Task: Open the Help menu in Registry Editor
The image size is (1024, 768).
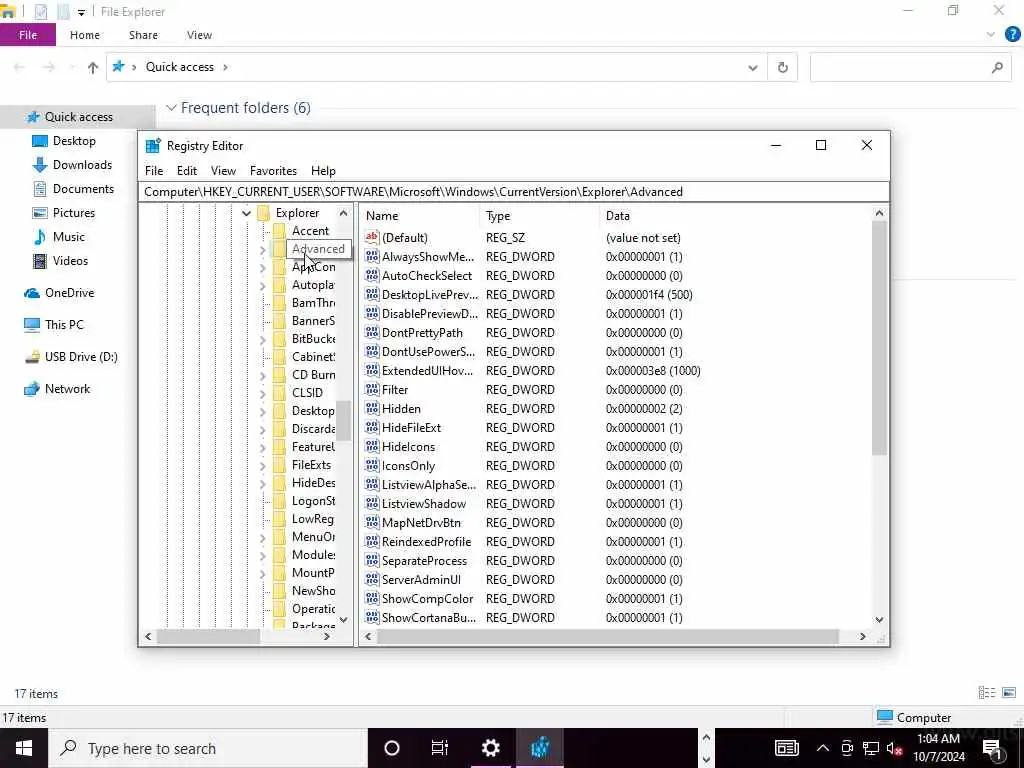Action: (x=323, y=170)
